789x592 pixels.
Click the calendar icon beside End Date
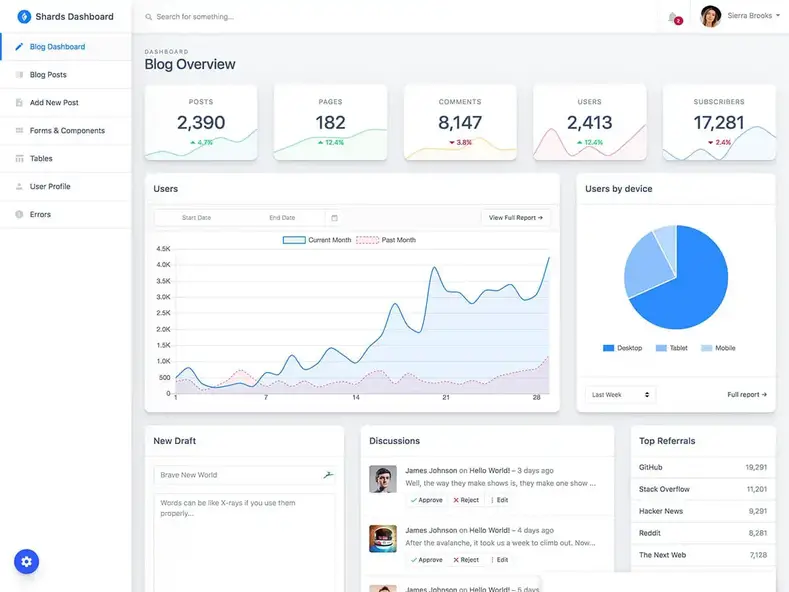334,217
